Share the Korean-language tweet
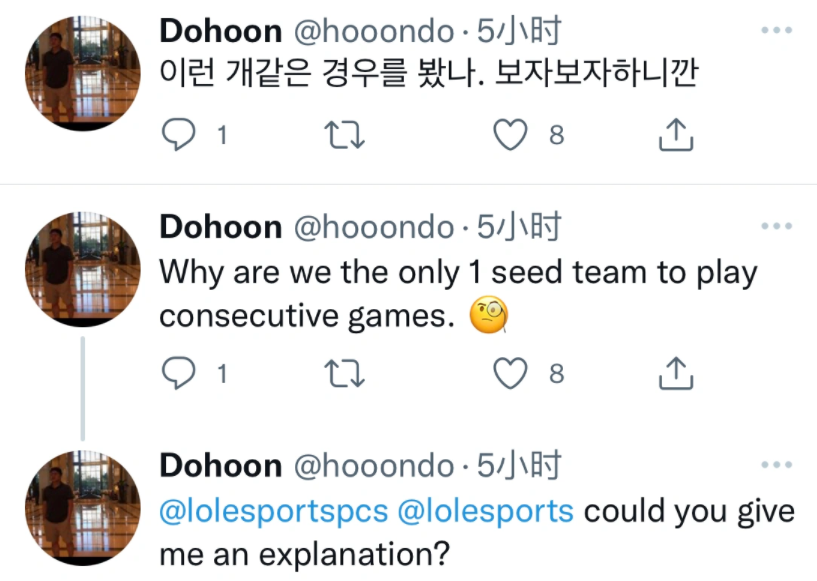Image resolution: width=817 pixels, height=581 pixels. 676,134
